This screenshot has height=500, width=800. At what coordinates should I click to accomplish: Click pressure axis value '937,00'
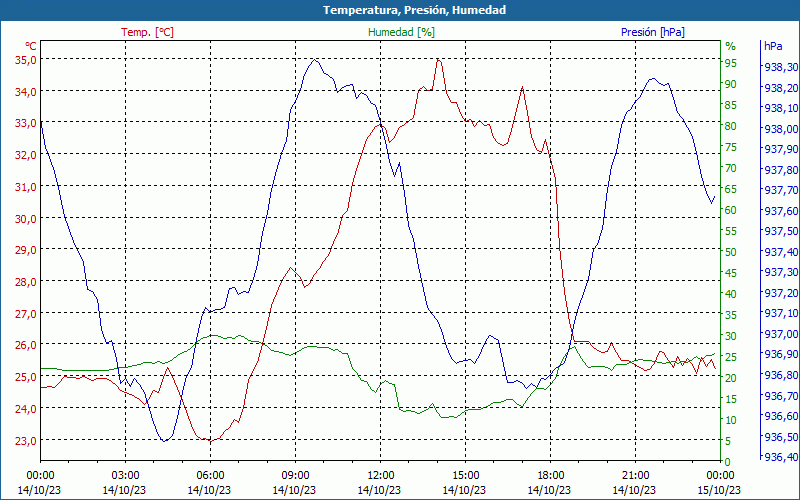(781, 334)
